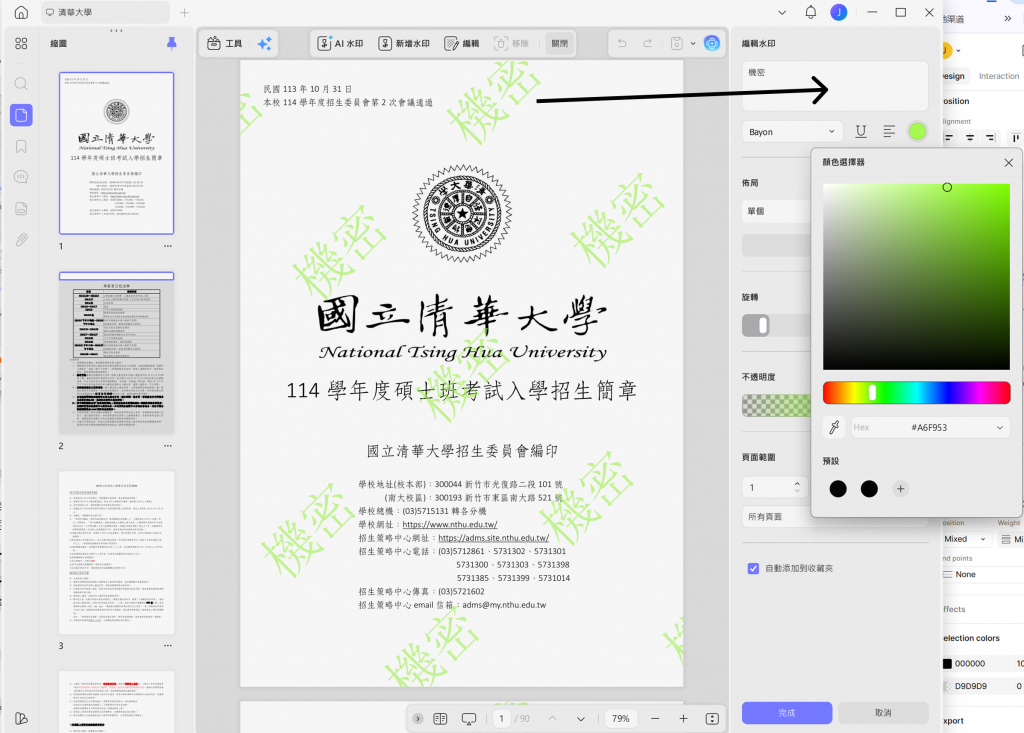Pin the 縮圖 thumbnail panel
The height and width of the screenshot is (733, 1024).
point(172,43)
